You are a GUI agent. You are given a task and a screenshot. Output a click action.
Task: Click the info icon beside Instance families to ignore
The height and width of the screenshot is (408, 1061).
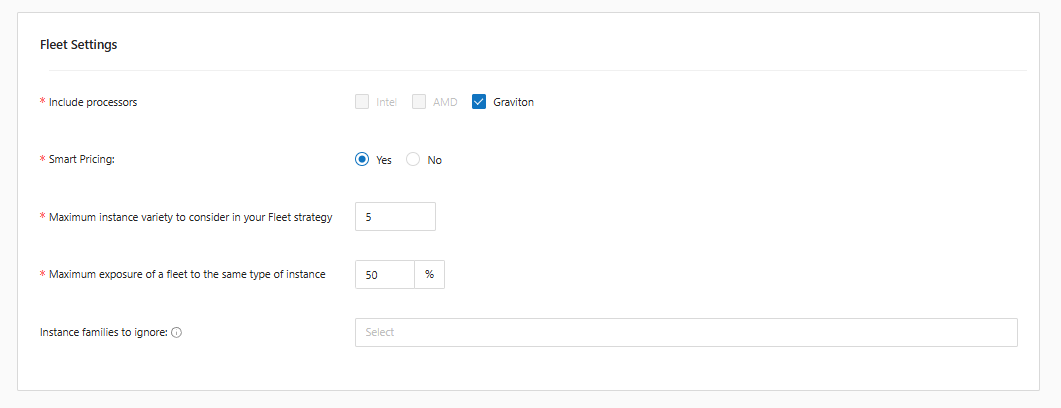[177, 332]
